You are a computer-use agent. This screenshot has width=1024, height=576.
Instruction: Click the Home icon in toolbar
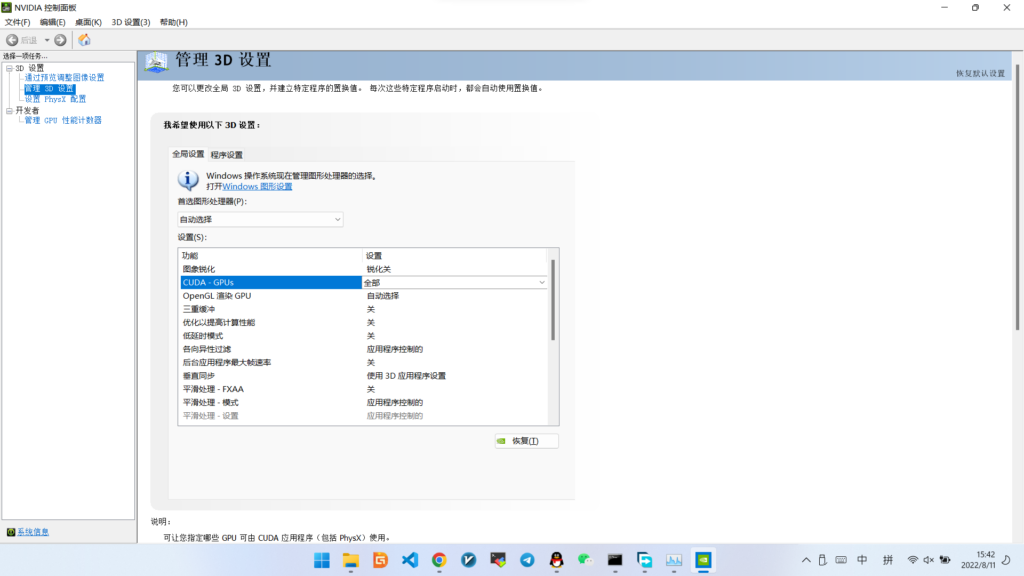84,40
